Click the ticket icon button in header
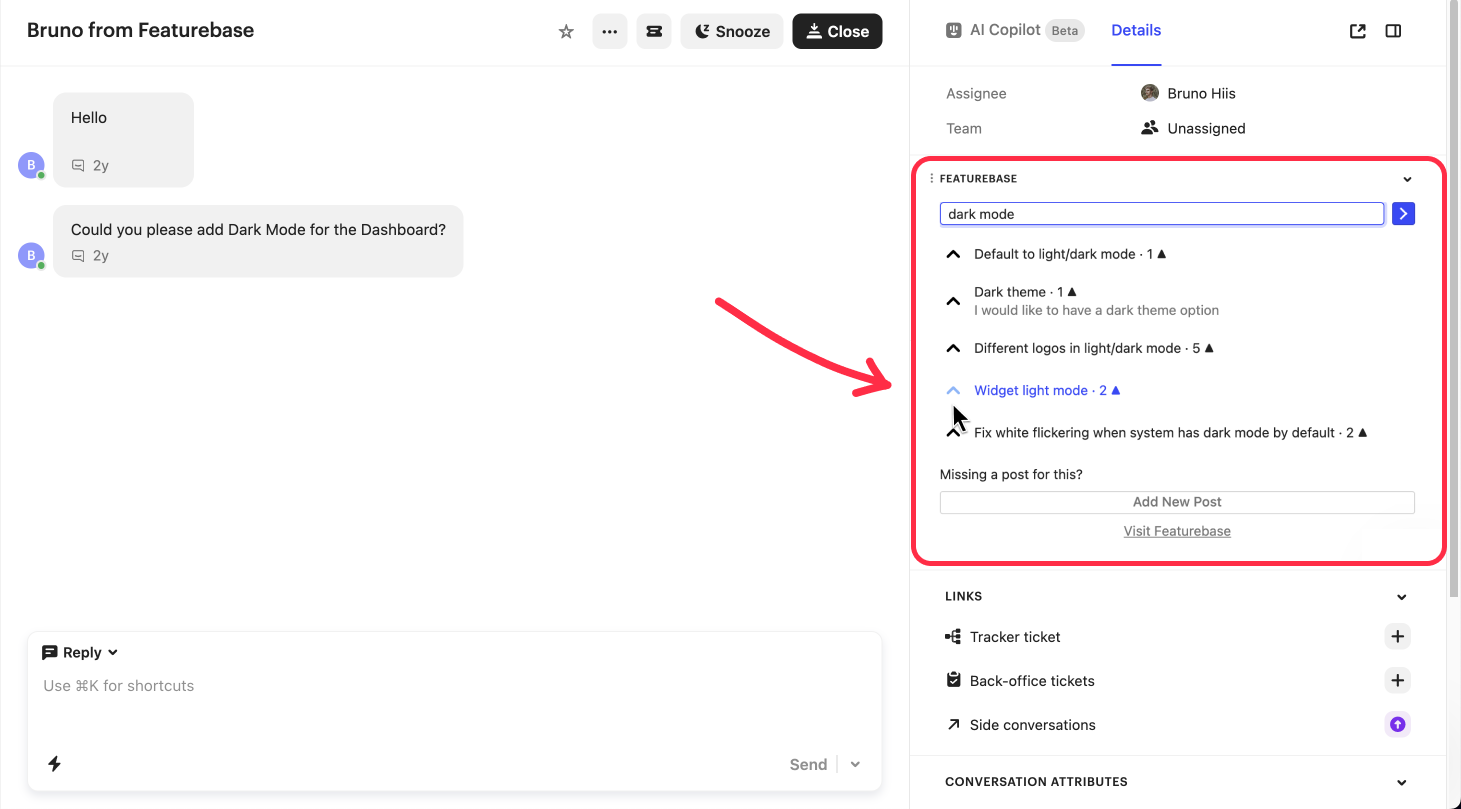 (x=654, y=31)
